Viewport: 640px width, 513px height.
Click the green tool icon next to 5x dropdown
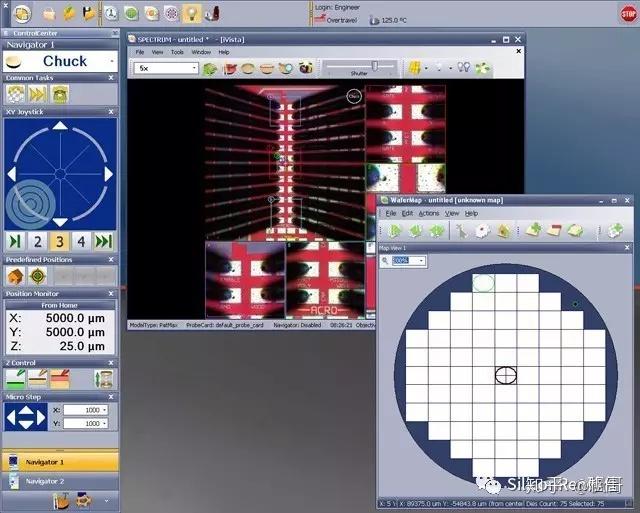(210, 68)
